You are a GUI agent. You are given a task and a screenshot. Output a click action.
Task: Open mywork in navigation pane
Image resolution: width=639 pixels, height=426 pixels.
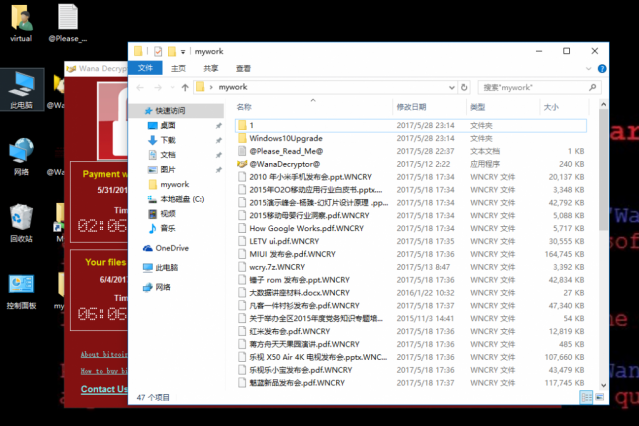pos(174,184)
